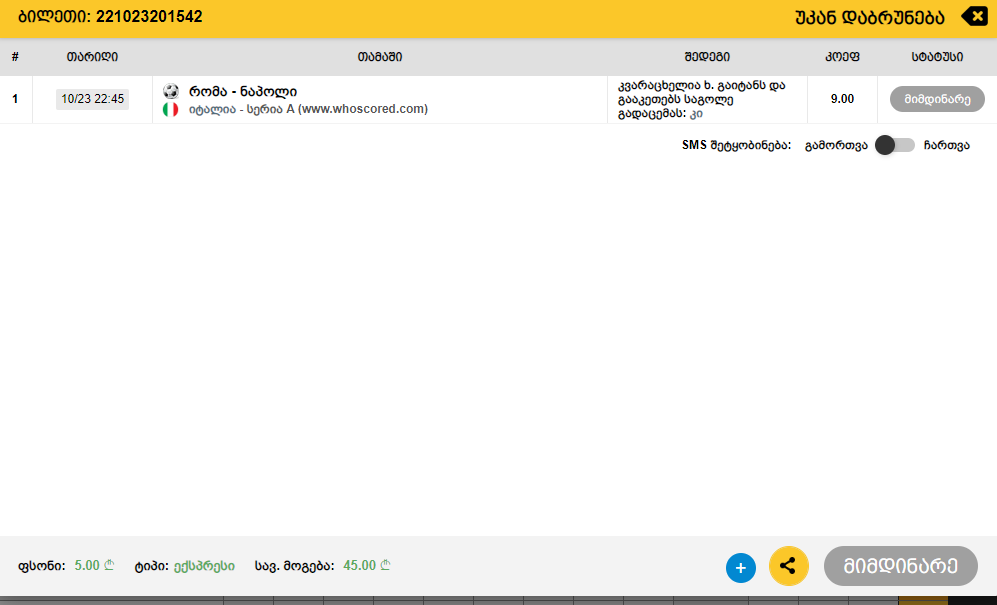The image size is (997, 605).
Task: Click the ticket number 221023201542
Action: click(x=149, y=17)
